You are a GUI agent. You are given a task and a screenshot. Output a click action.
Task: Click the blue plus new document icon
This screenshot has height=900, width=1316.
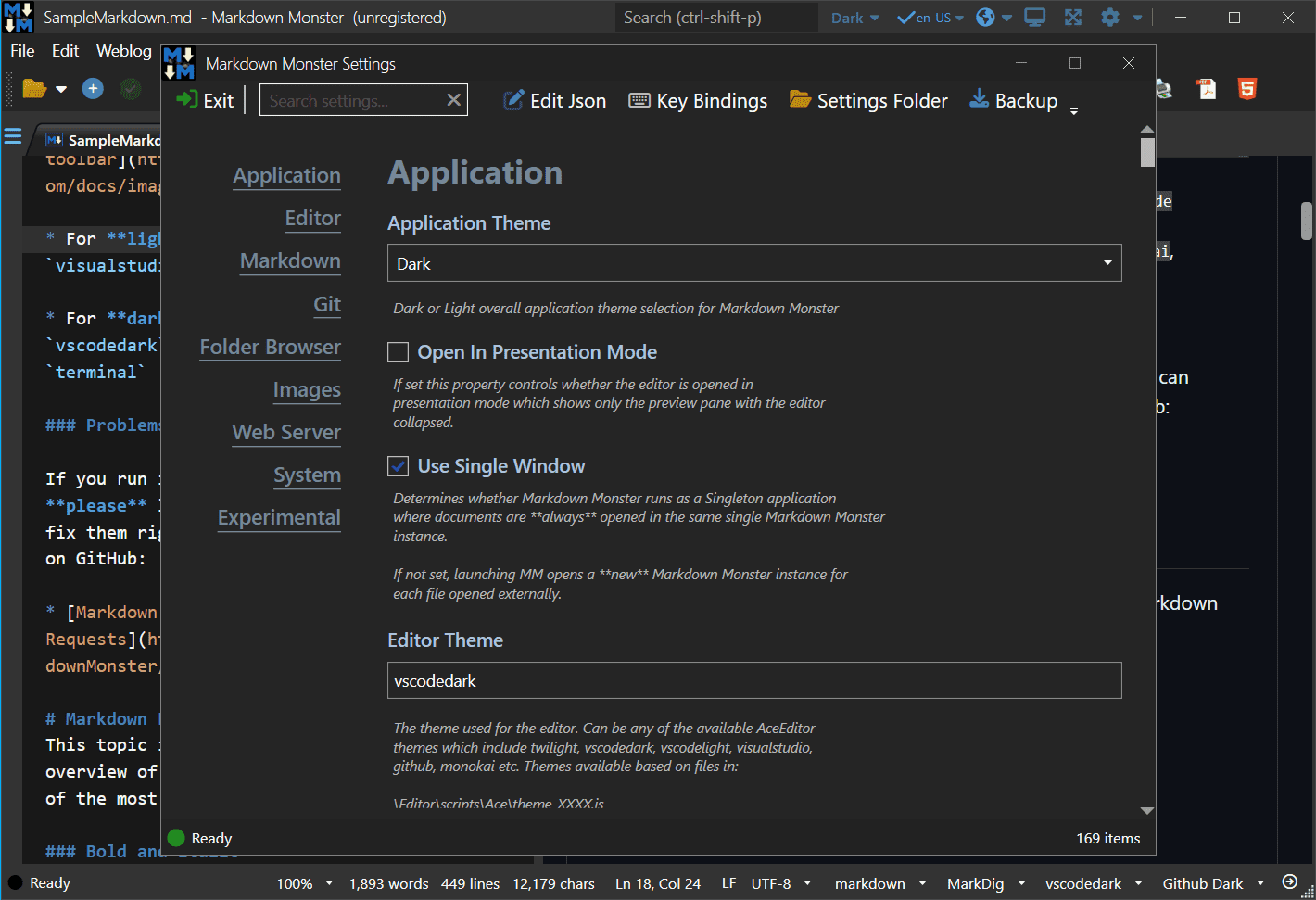[x=93, y=88]
